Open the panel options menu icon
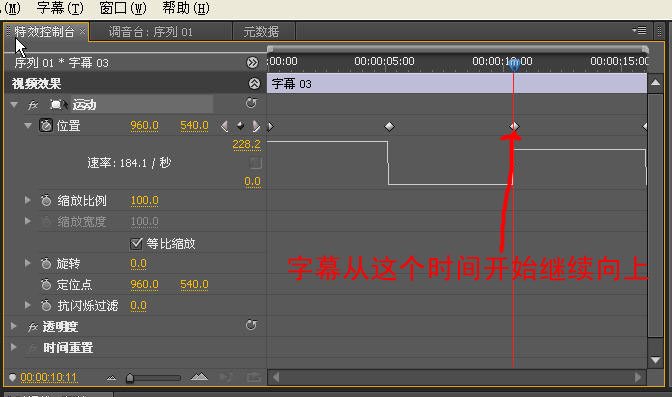This screenshot has height=397, width=672. point(639,30)
